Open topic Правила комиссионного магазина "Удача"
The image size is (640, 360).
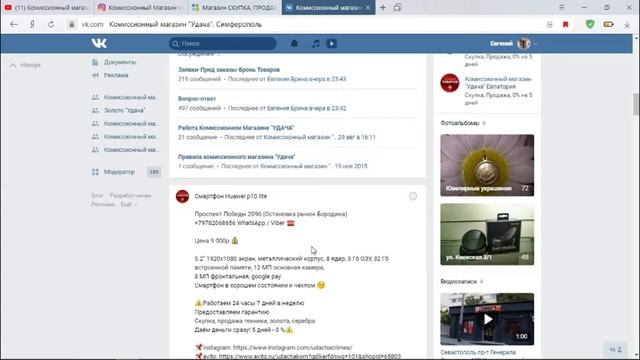pos(236,157)
